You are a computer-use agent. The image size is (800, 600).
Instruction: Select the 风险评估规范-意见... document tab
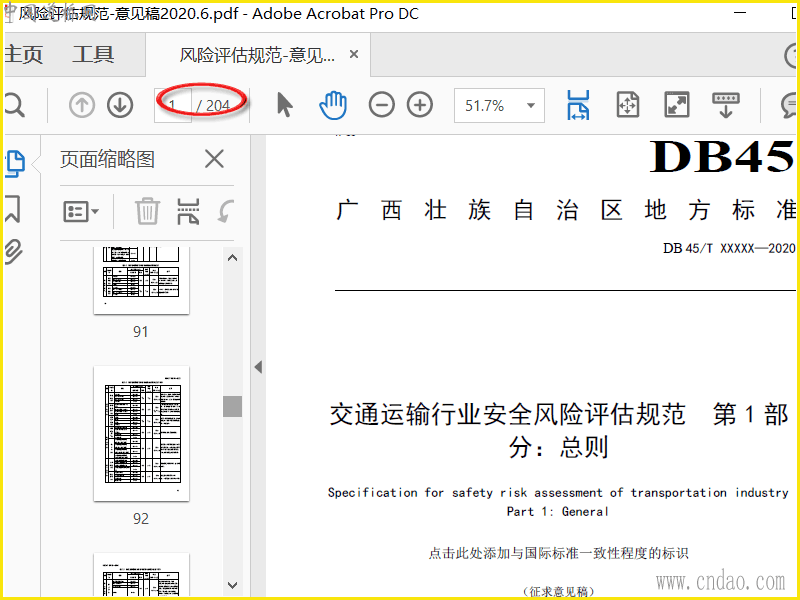click(257, 55)
